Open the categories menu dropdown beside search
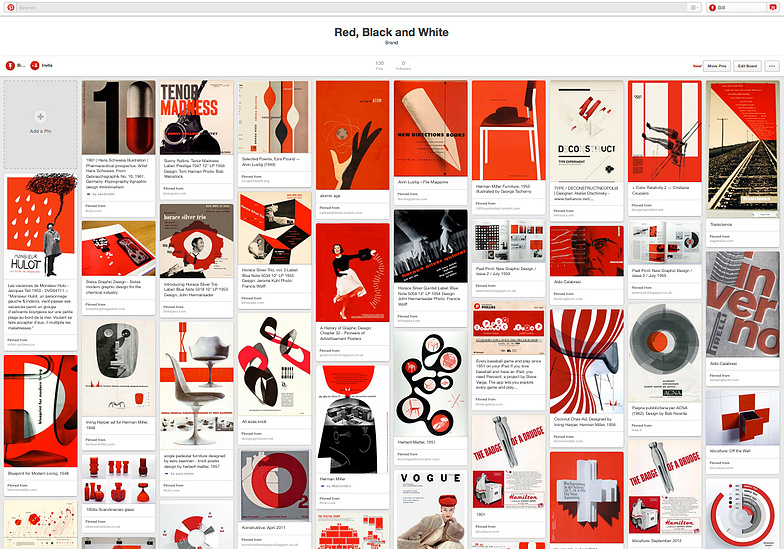Screen dimensions: 784x549 (695, 8)
